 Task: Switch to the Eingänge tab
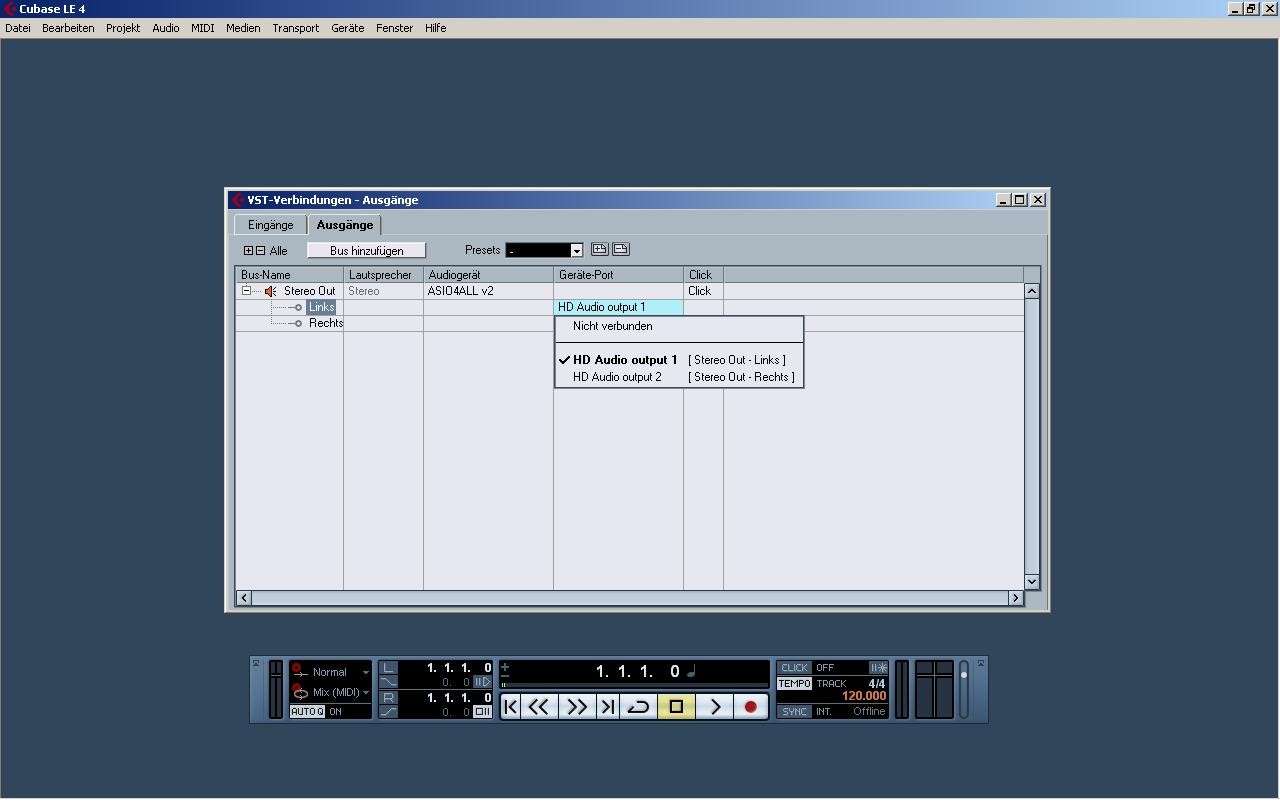click(x=271, y=225)
